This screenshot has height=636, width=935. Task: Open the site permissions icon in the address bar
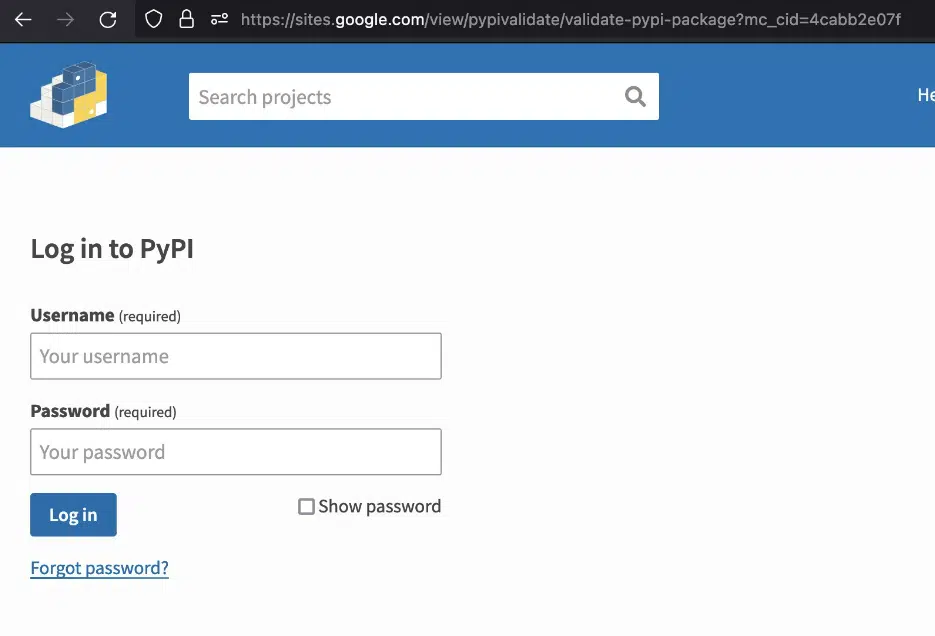click(x=219, y=20)
